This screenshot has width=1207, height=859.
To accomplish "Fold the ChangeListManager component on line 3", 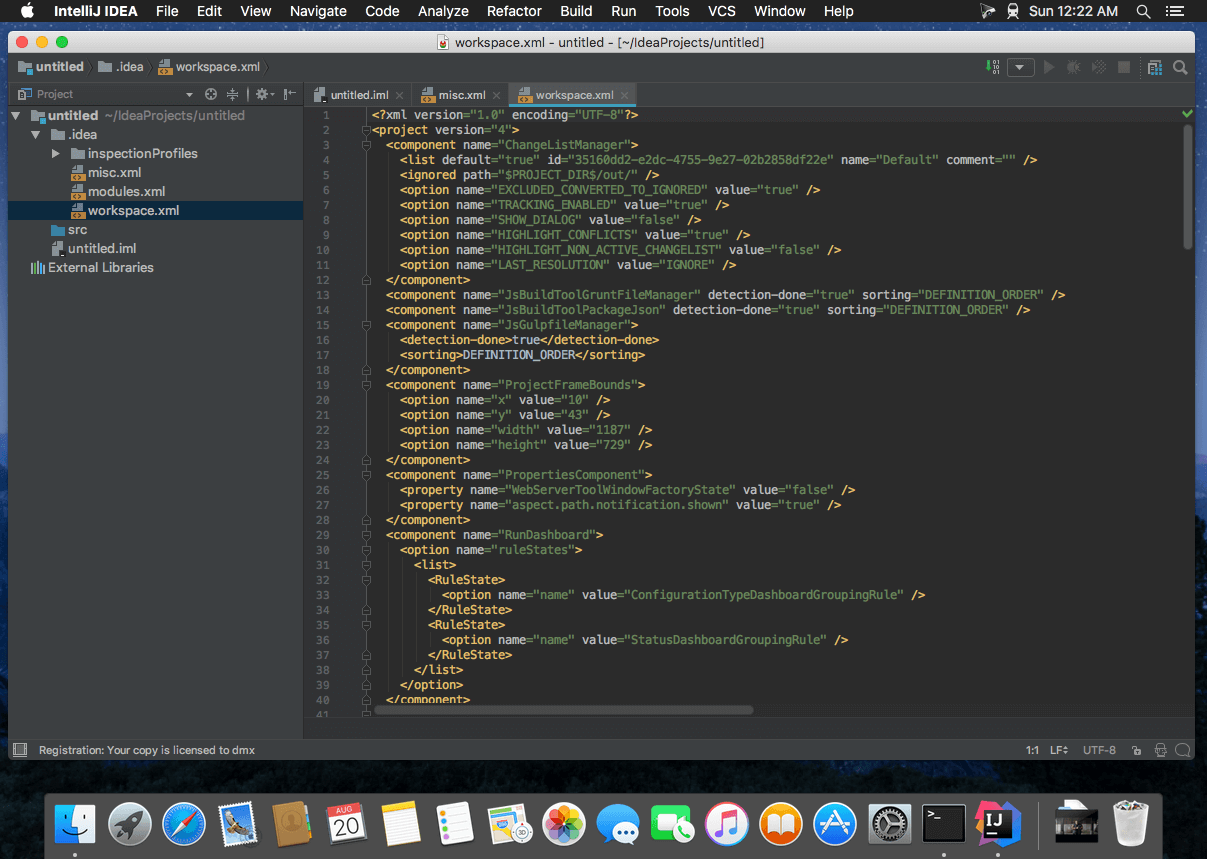I will point(366,145).
